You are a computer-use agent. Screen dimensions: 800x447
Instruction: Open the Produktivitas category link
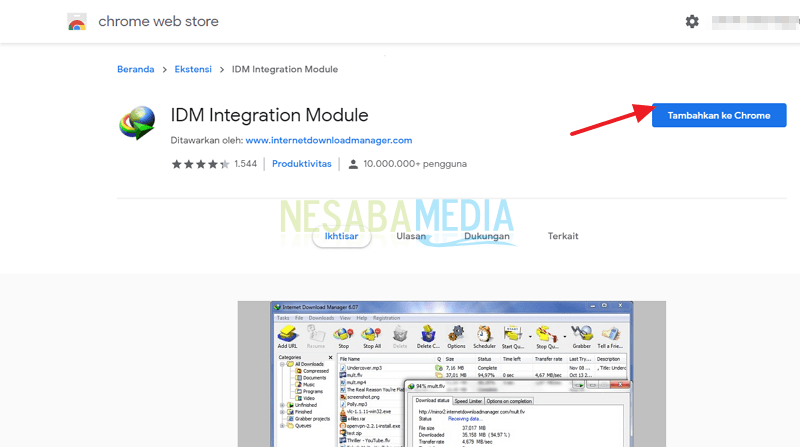pyautogui.click(x=302, y=164)
